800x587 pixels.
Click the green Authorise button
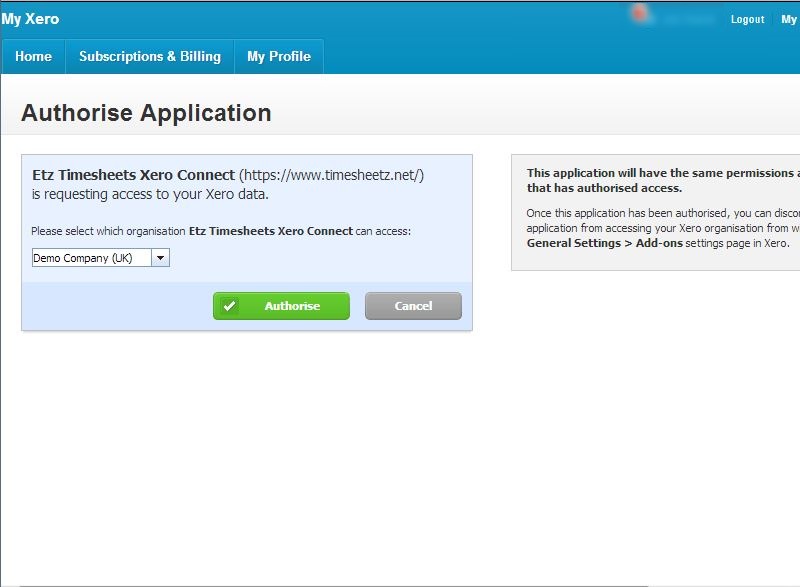tap(281, 306)
